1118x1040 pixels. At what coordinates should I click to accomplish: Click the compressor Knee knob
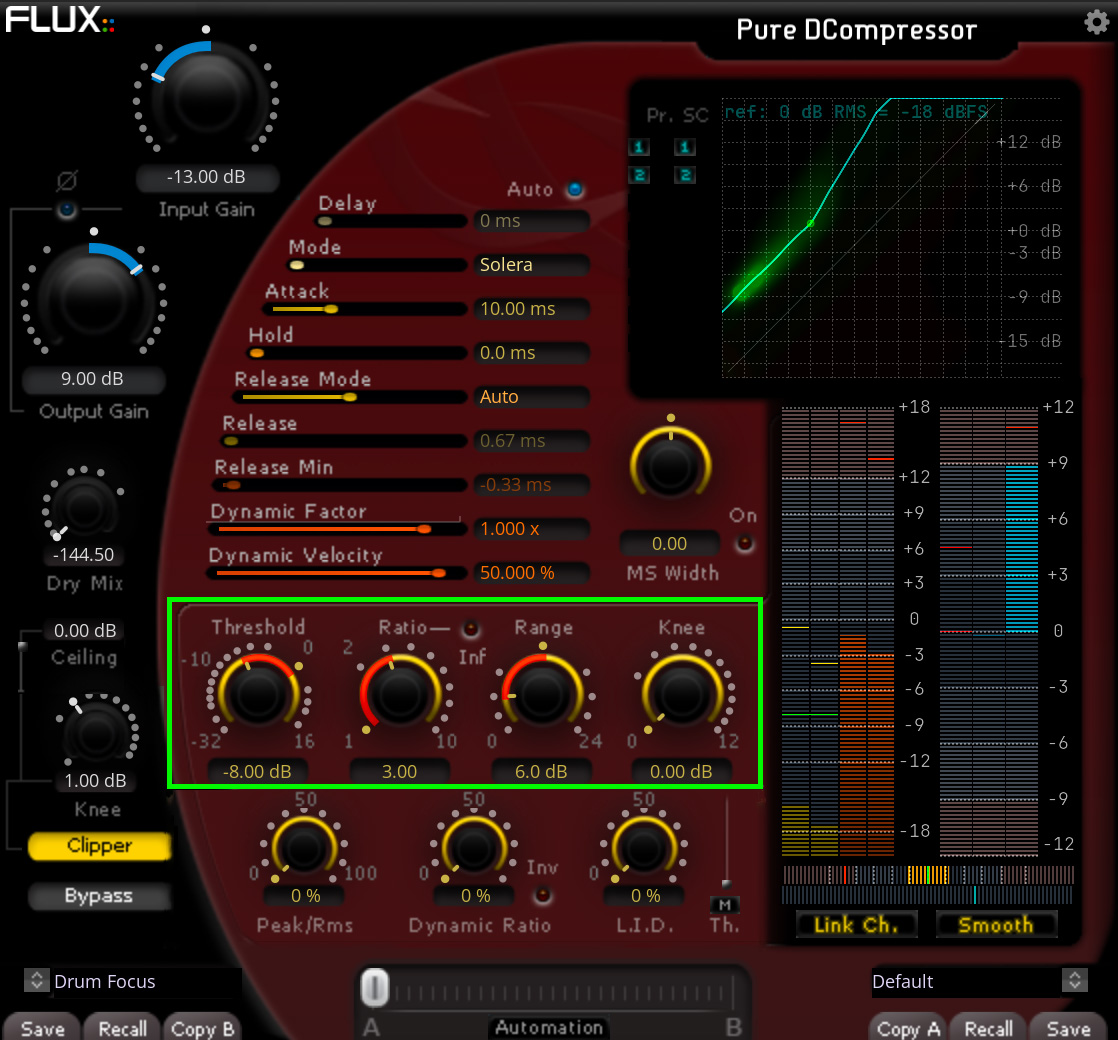[682, 694]
